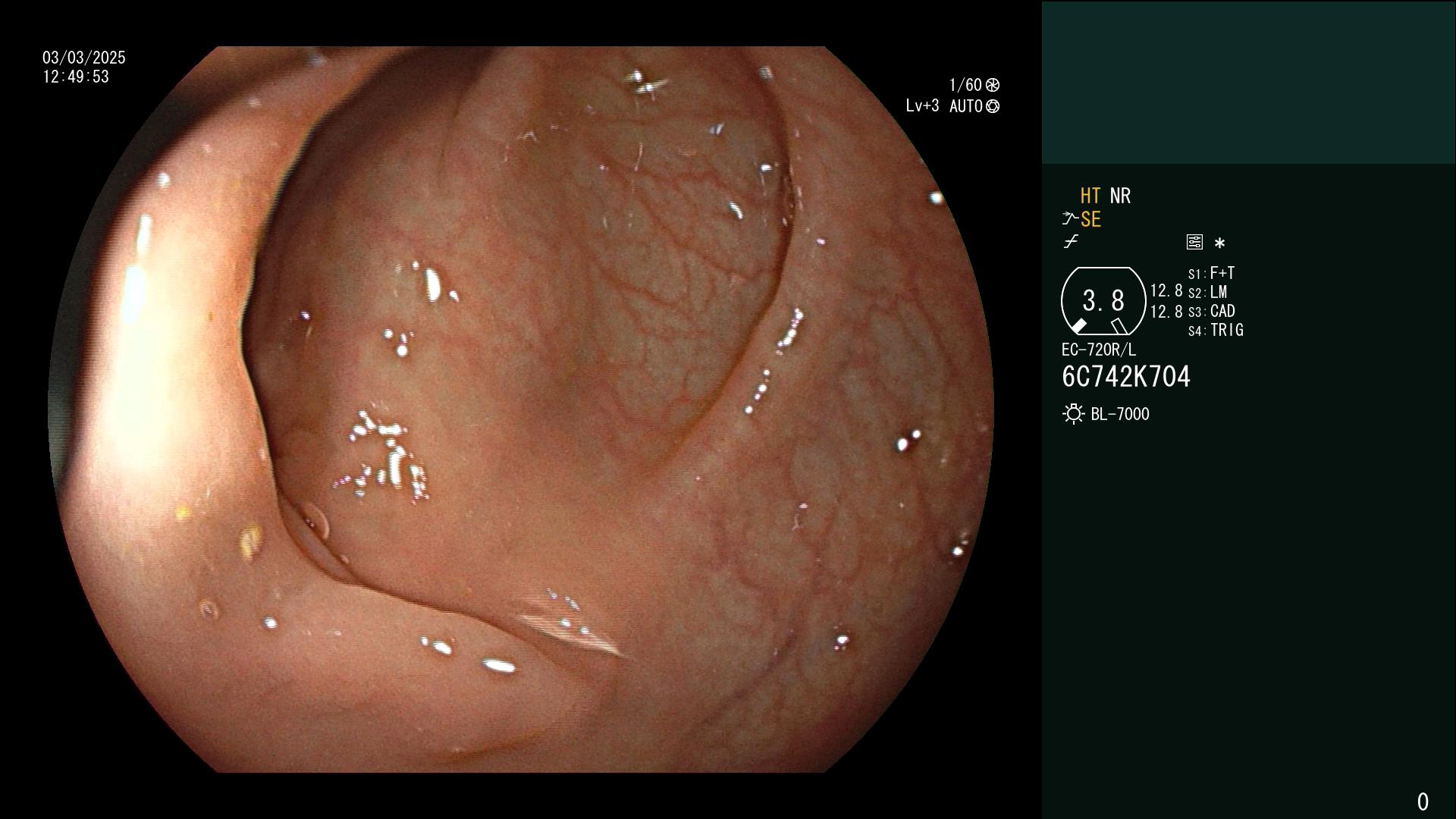Click the shutter speed fan icon next to 1/60
The image size is (1456, 819).
point(993,85)
